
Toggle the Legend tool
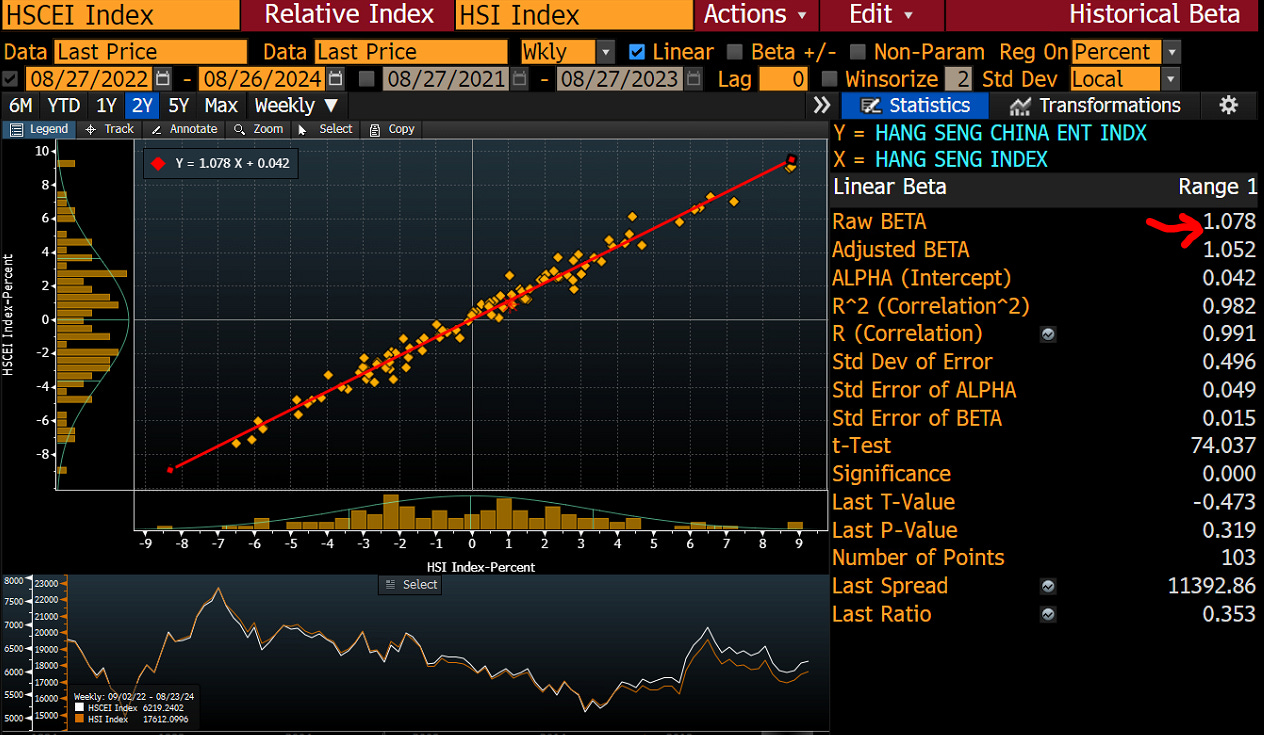tap(39, 129)
